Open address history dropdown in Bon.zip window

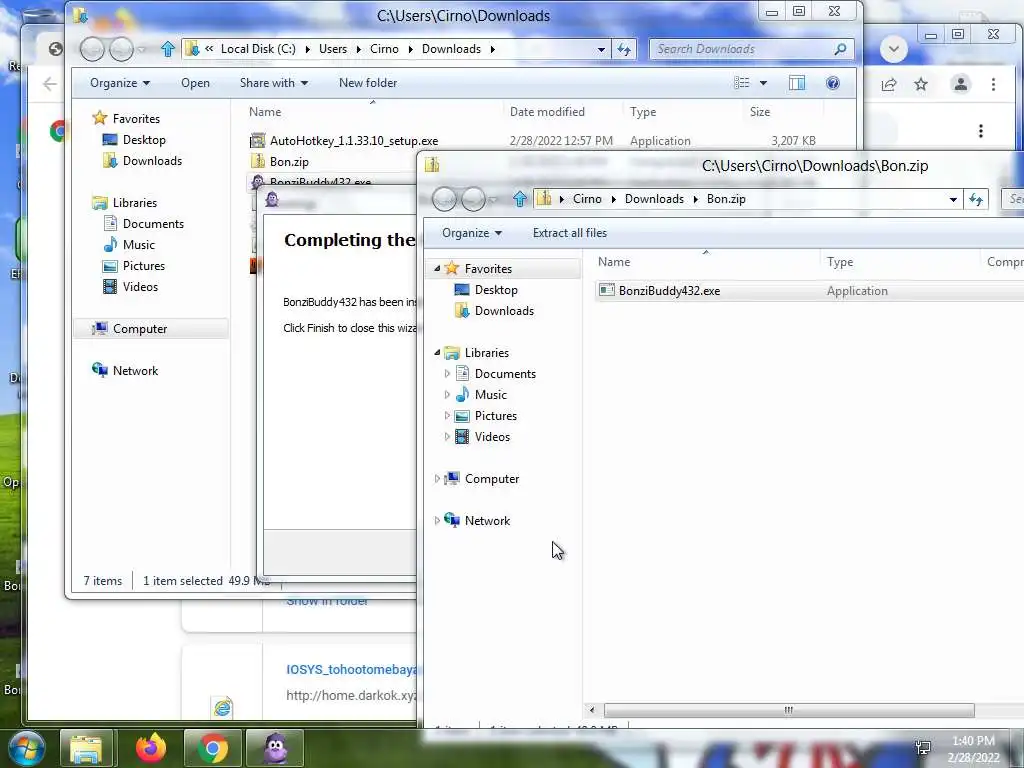[953, 199]
